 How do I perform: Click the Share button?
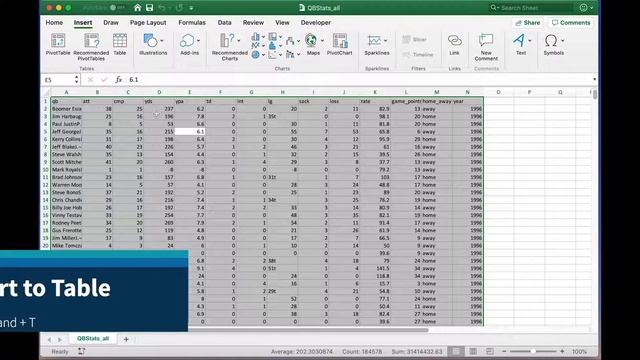tap(528, 23)
